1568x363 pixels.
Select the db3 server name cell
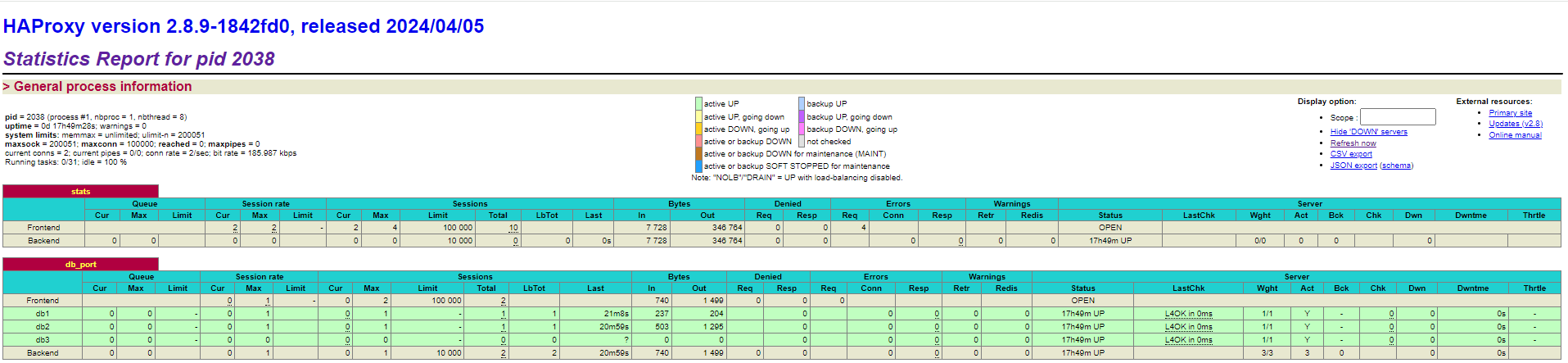[x=43, y=340]
